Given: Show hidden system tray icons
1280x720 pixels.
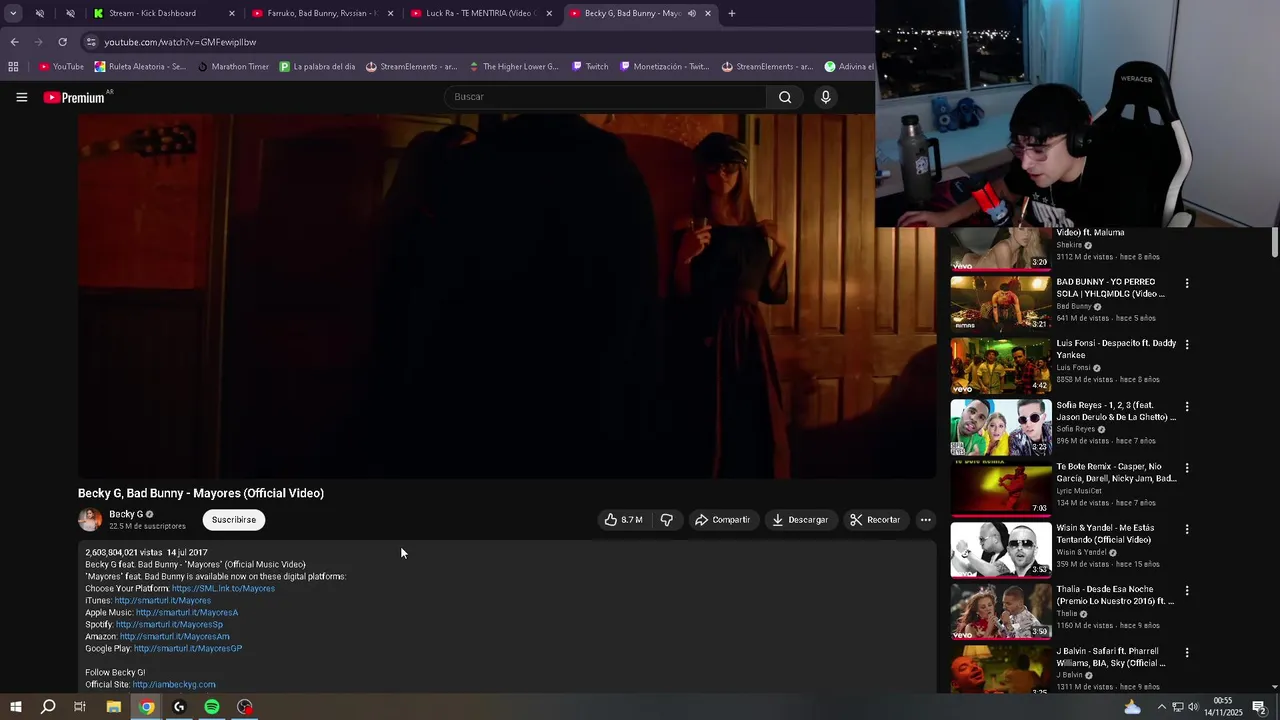Looking at the screenshot, I should pos(1161,707).
